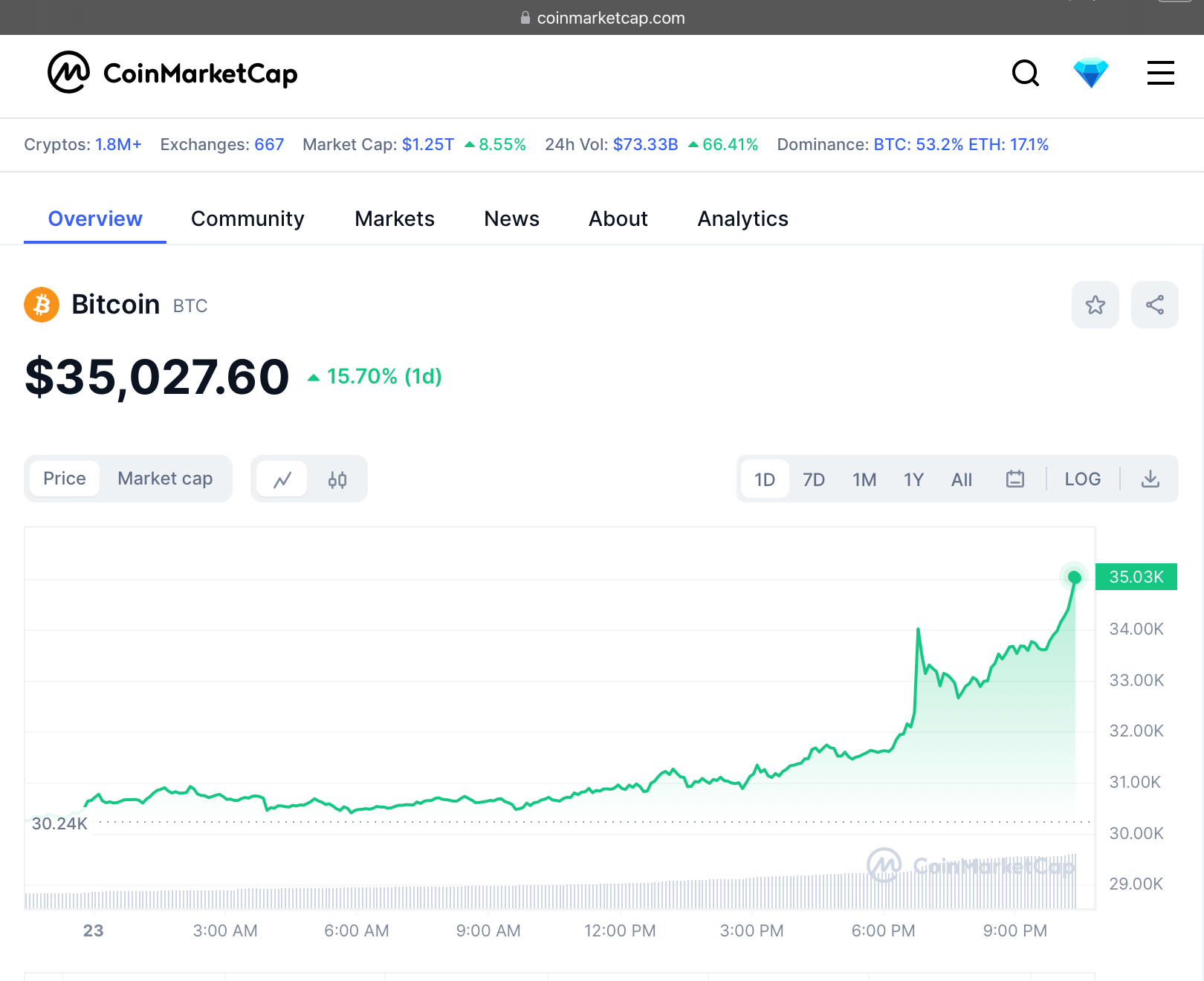Click the blue diamond rewards icon
The image size is (1204, 981).
click(x=1091, y=73)
